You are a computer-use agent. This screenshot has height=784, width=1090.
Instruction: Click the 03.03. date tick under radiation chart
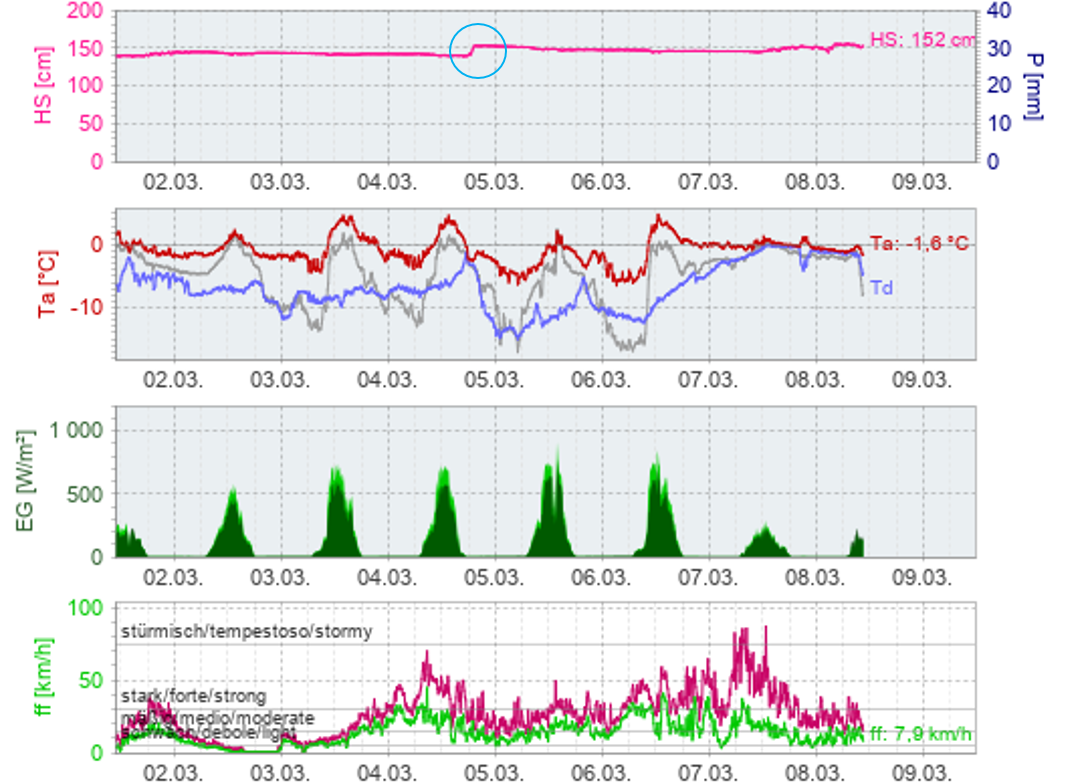tap(280, 578)
